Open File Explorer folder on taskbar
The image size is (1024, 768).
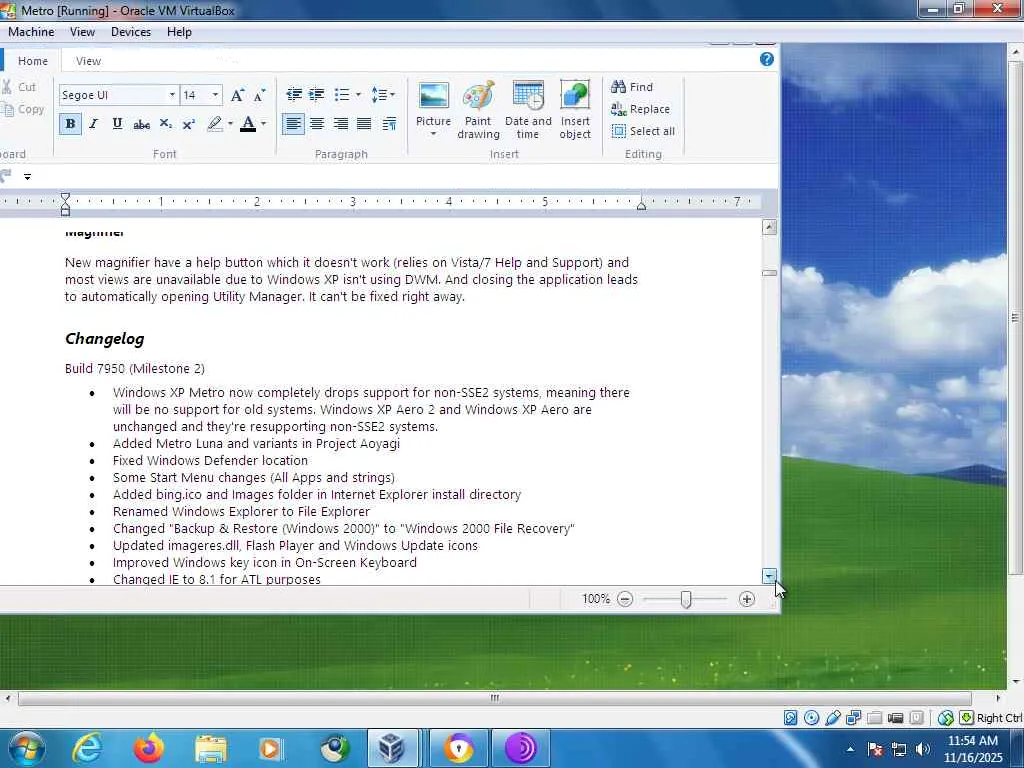[x=210, y=748]
